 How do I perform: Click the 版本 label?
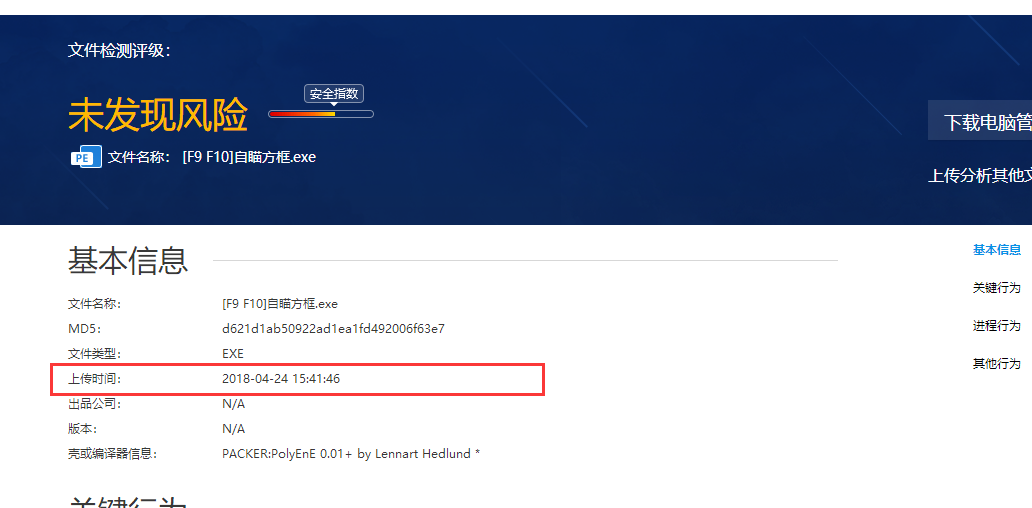[83, 429]
